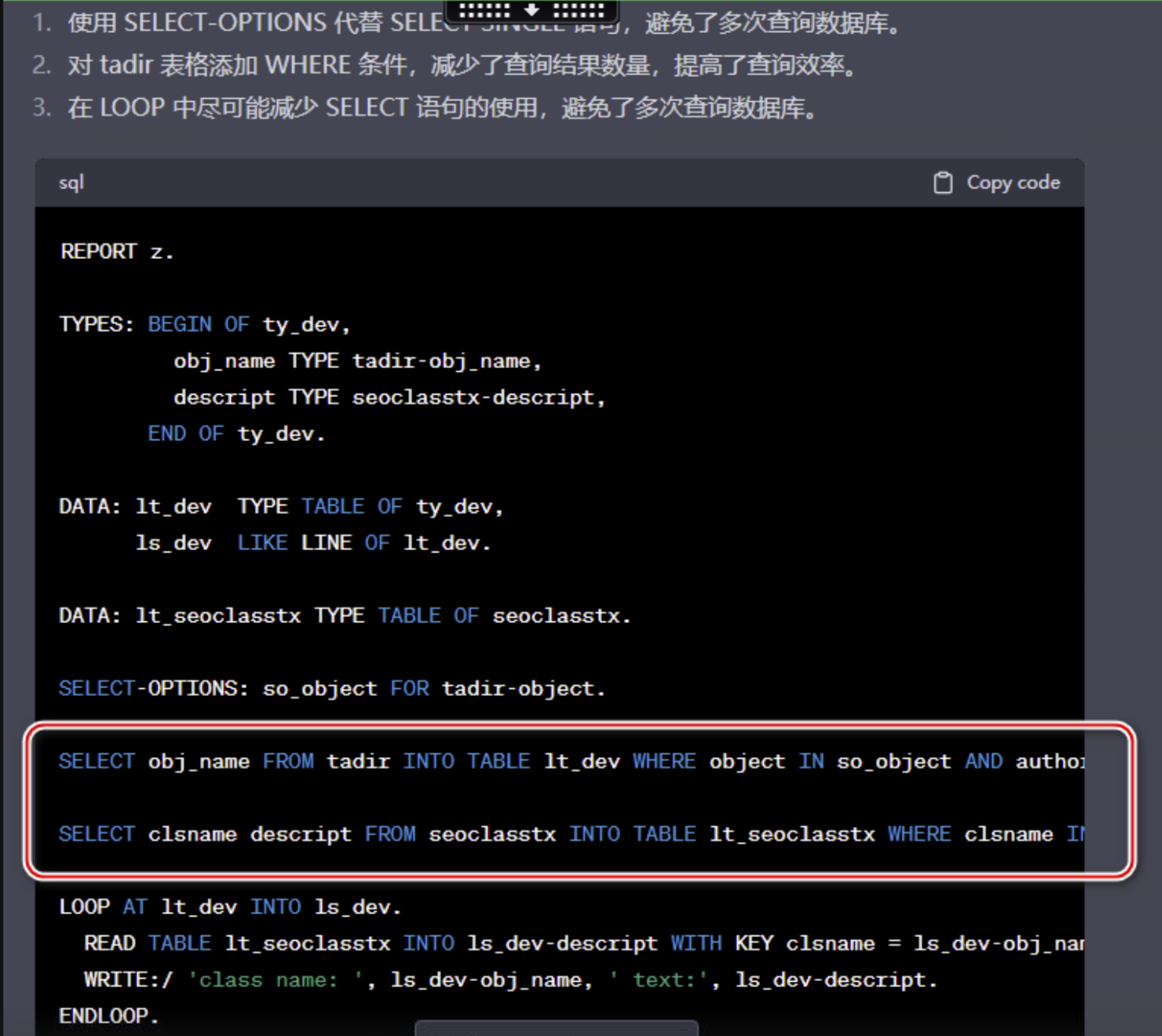Click the LOOP AT lt_dev line
1162x1036 pixels.
pyautogui.click(x=229, y=907)
